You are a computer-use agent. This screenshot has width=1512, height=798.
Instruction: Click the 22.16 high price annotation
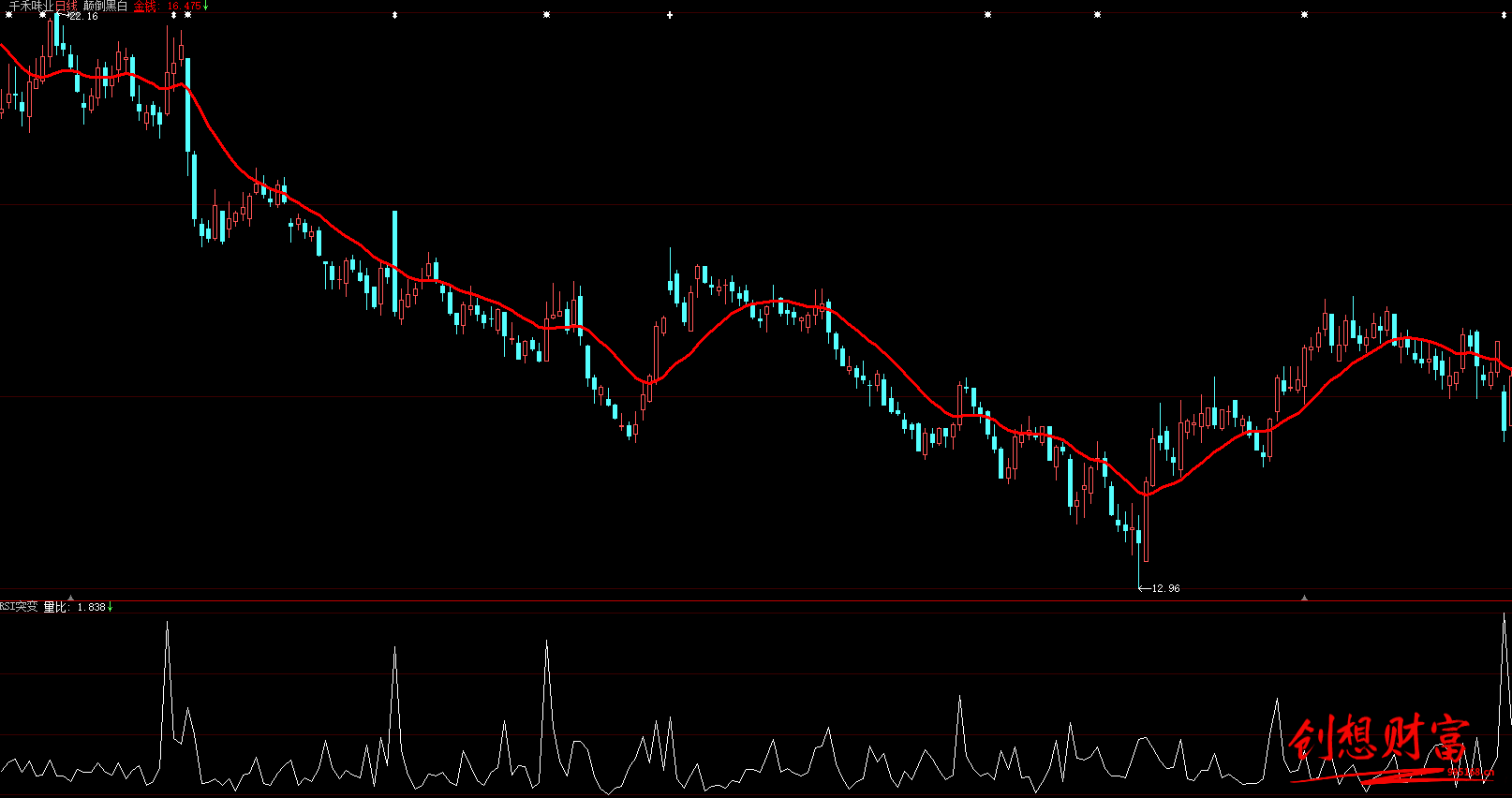click(83, 16)
